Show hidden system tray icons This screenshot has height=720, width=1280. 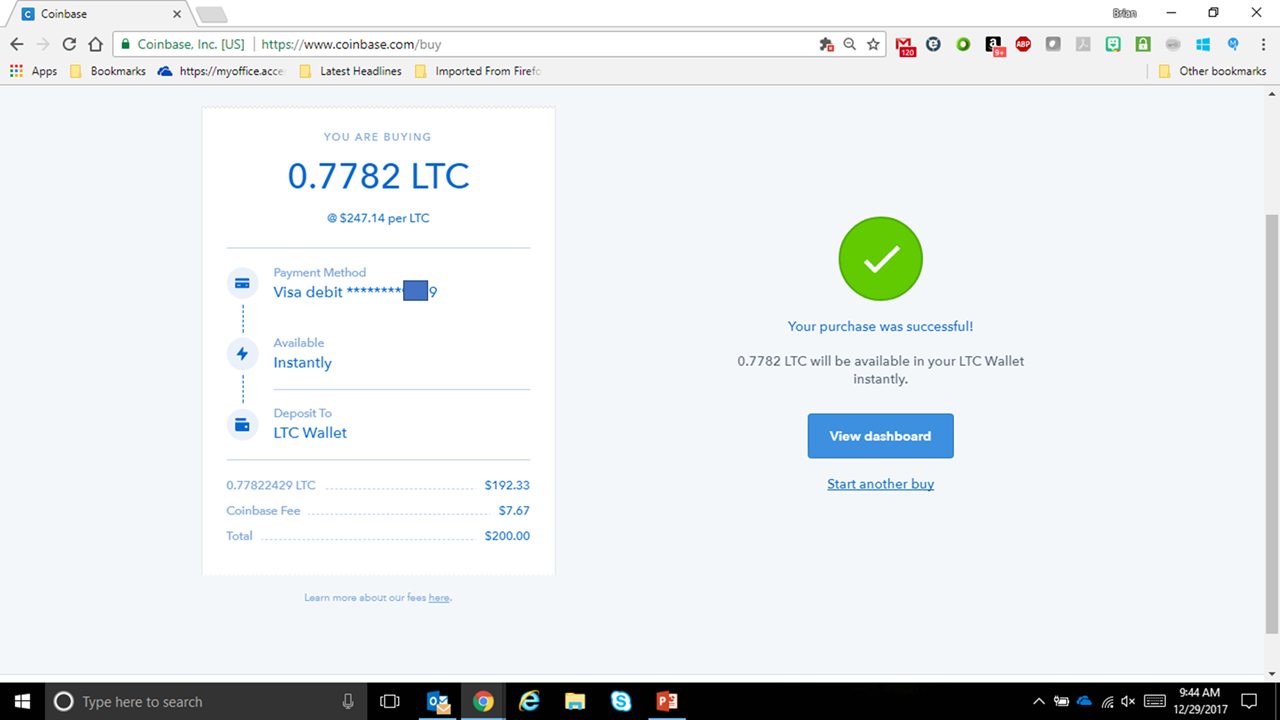pyautogui.click(x=1039, y=701)
